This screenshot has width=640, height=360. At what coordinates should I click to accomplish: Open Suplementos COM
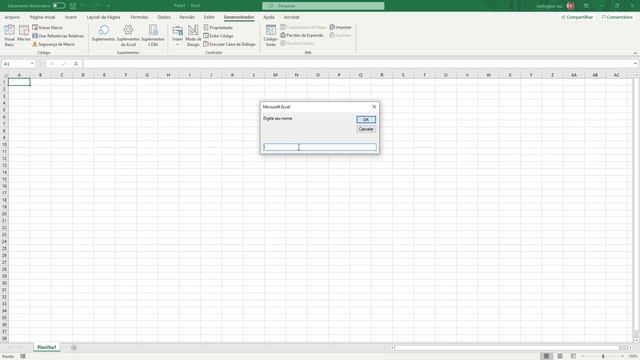click(153, 36)
